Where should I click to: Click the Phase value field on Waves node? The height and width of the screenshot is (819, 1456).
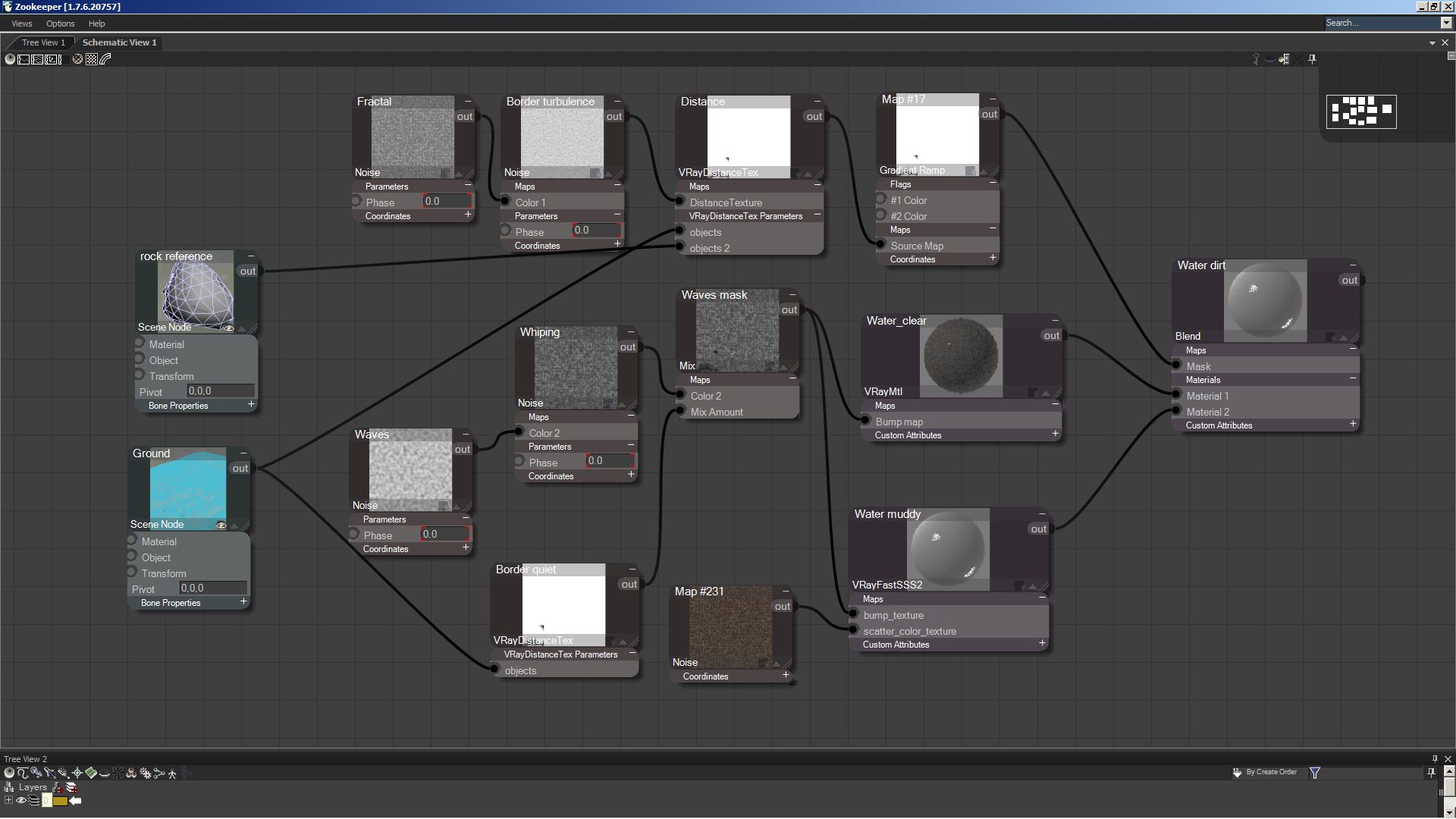[444, 534]
